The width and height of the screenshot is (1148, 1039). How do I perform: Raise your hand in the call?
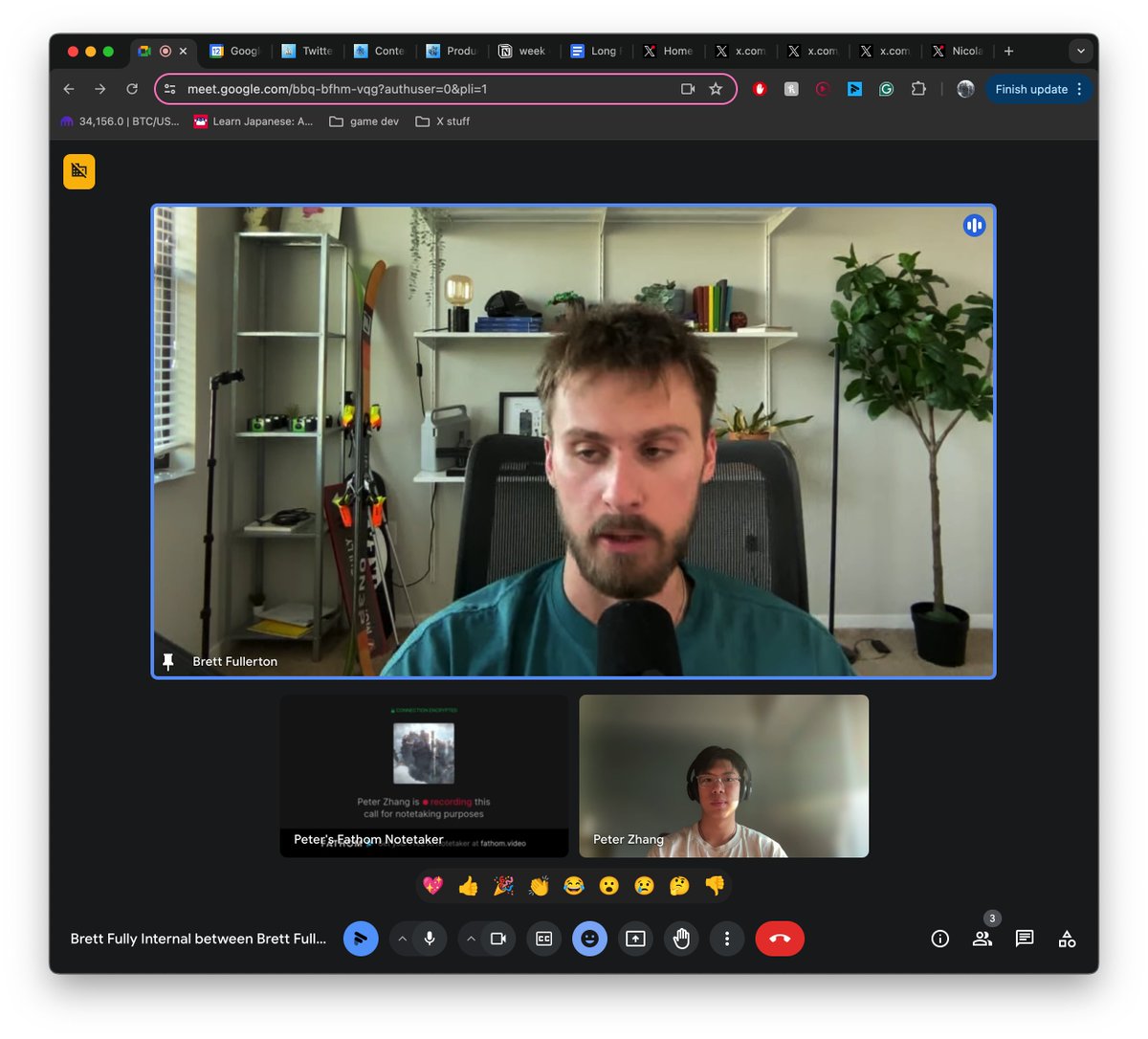tap(681, 939)
